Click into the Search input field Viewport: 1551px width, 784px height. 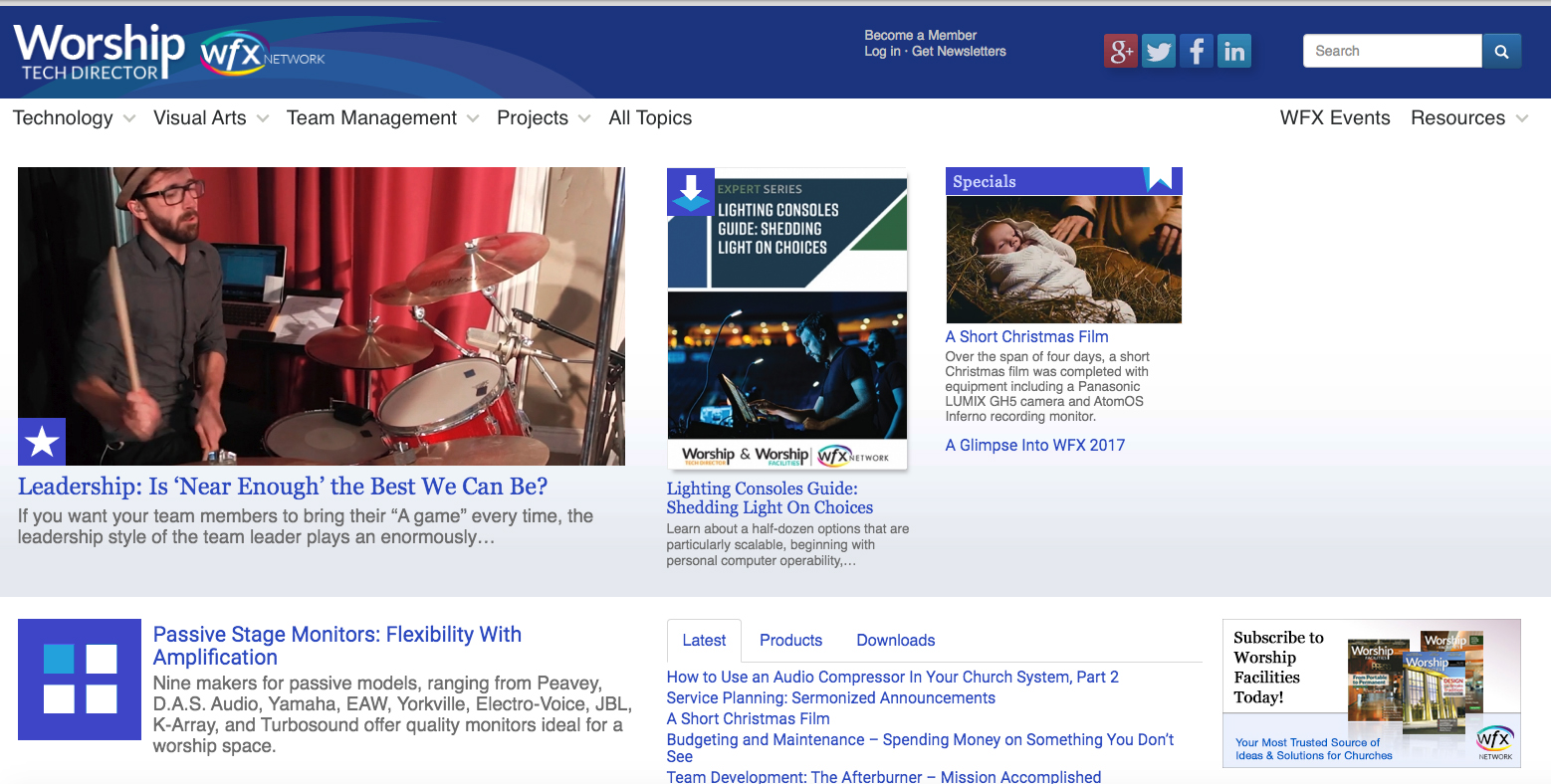point(1392,51)
